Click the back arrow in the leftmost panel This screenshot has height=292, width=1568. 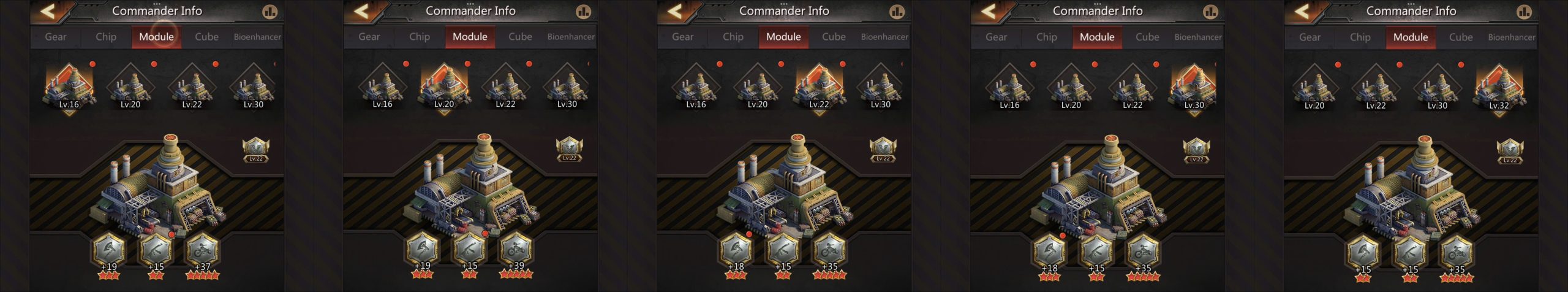click(x=48, y=11)
